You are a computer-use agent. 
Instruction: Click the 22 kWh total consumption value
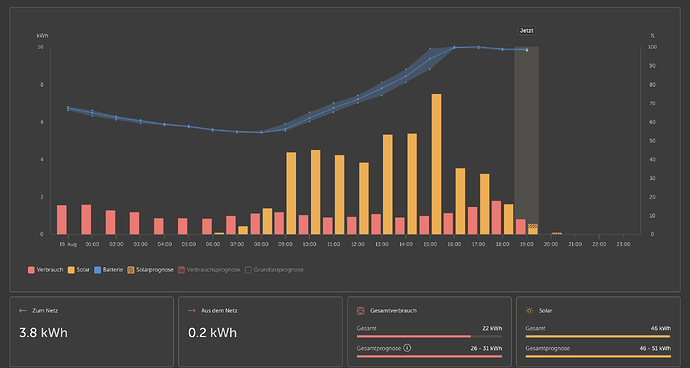(492, 328)
